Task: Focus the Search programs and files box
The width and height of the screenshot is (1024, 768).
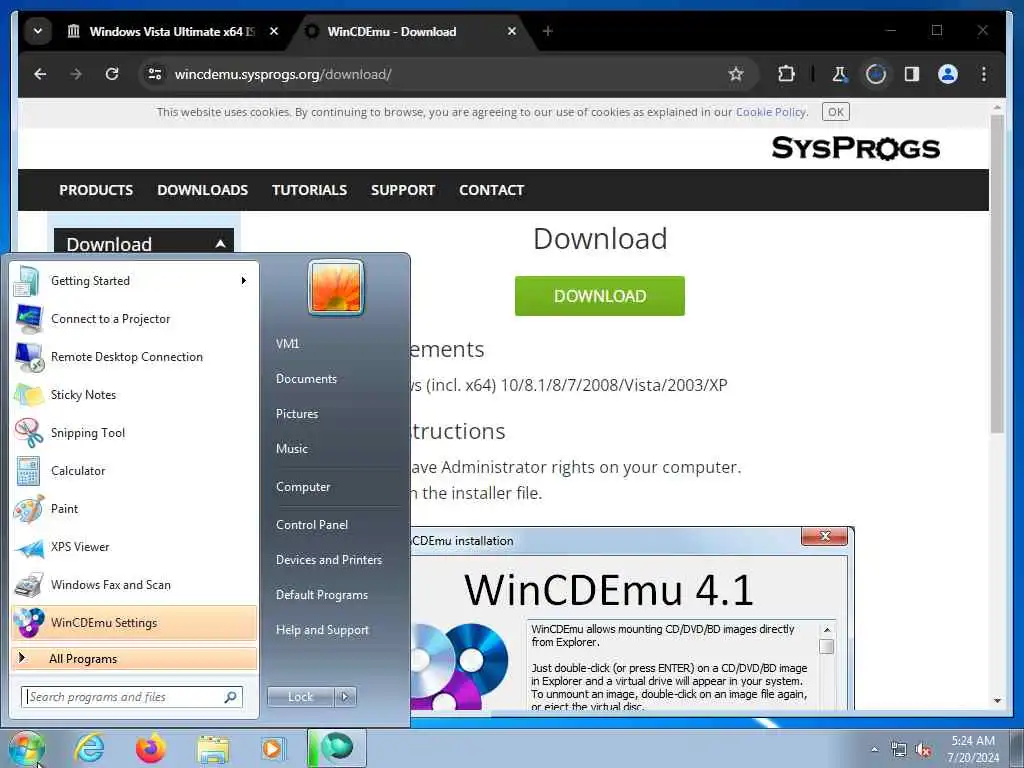Action: coord(132,697)
